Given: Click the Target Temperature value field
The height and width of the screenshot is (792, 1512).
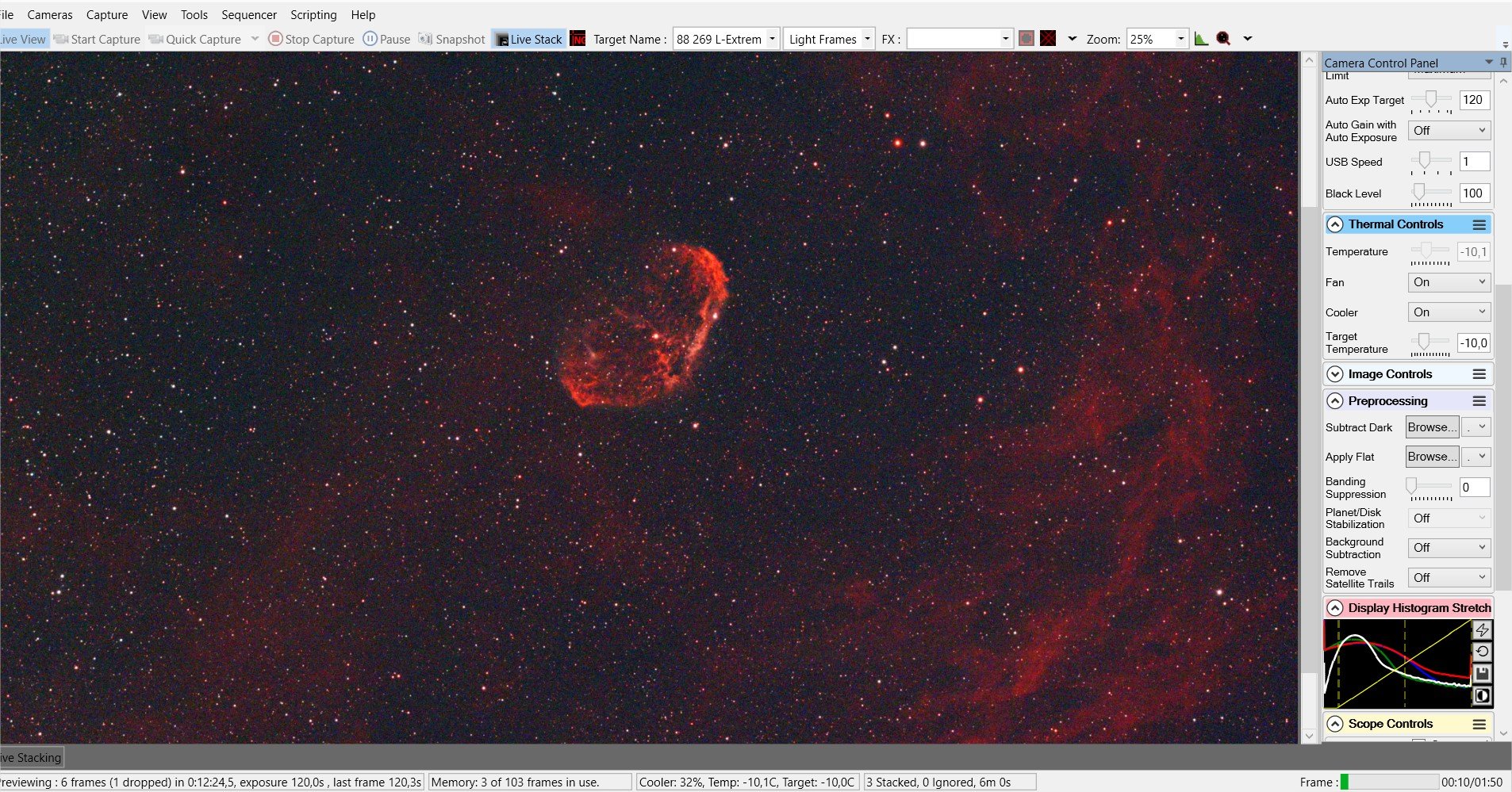Looking at the screenshot, I should pyautogui.click(x=1474, y=343).
